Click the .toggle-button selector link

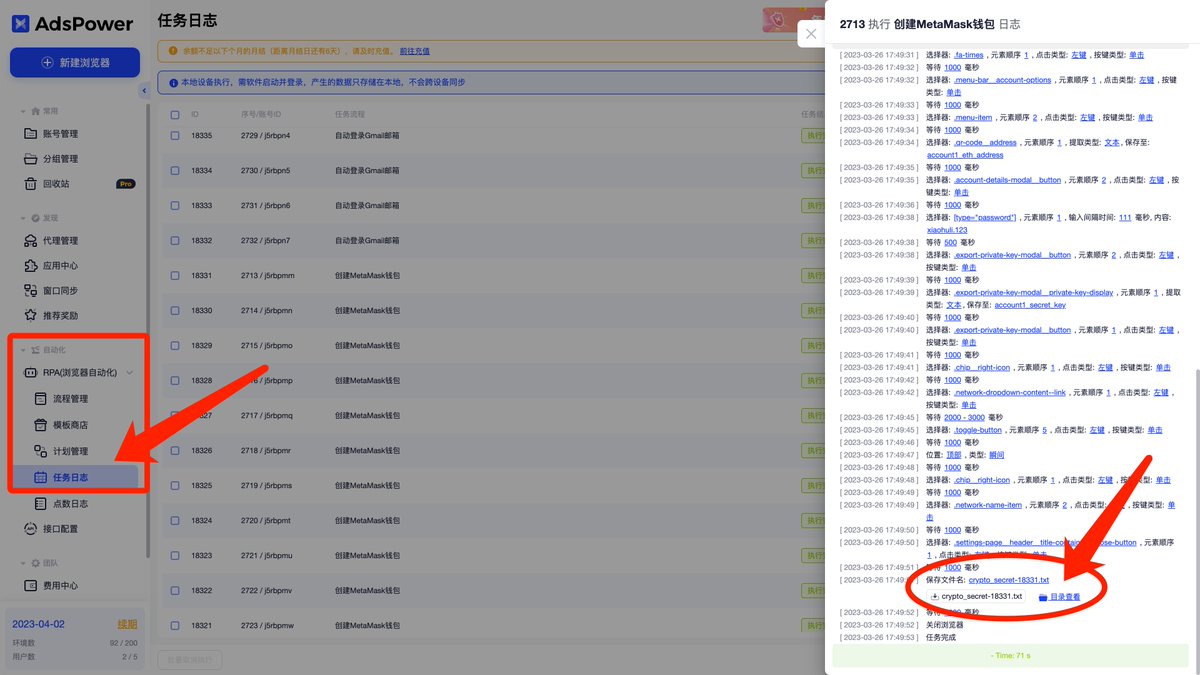pyautogui.click(x=978, y=430)
